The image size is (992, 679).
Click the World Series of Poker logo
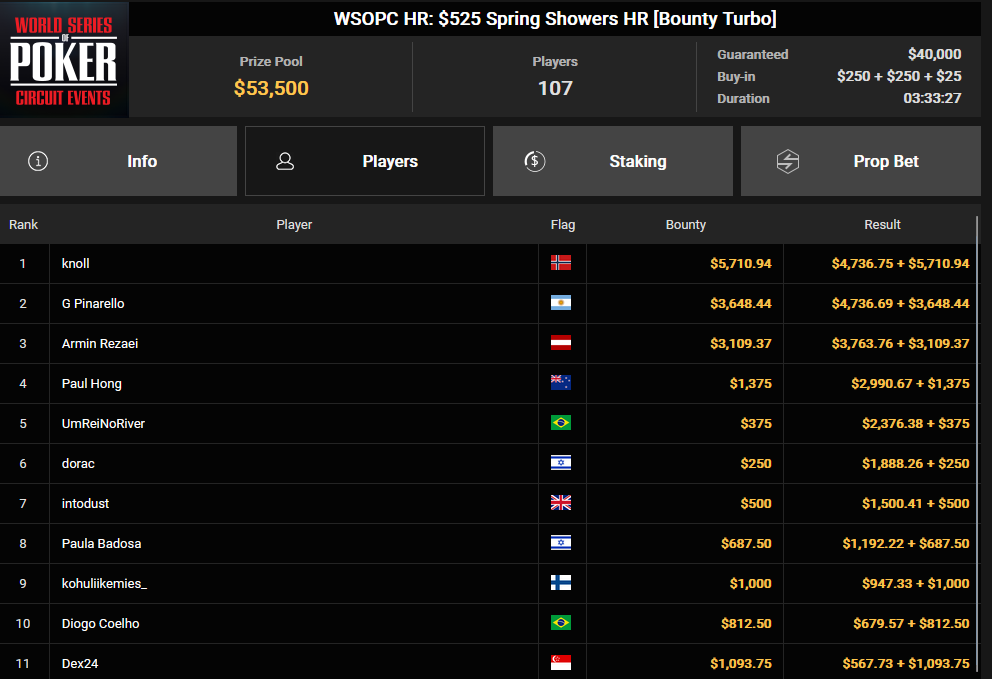64,59
